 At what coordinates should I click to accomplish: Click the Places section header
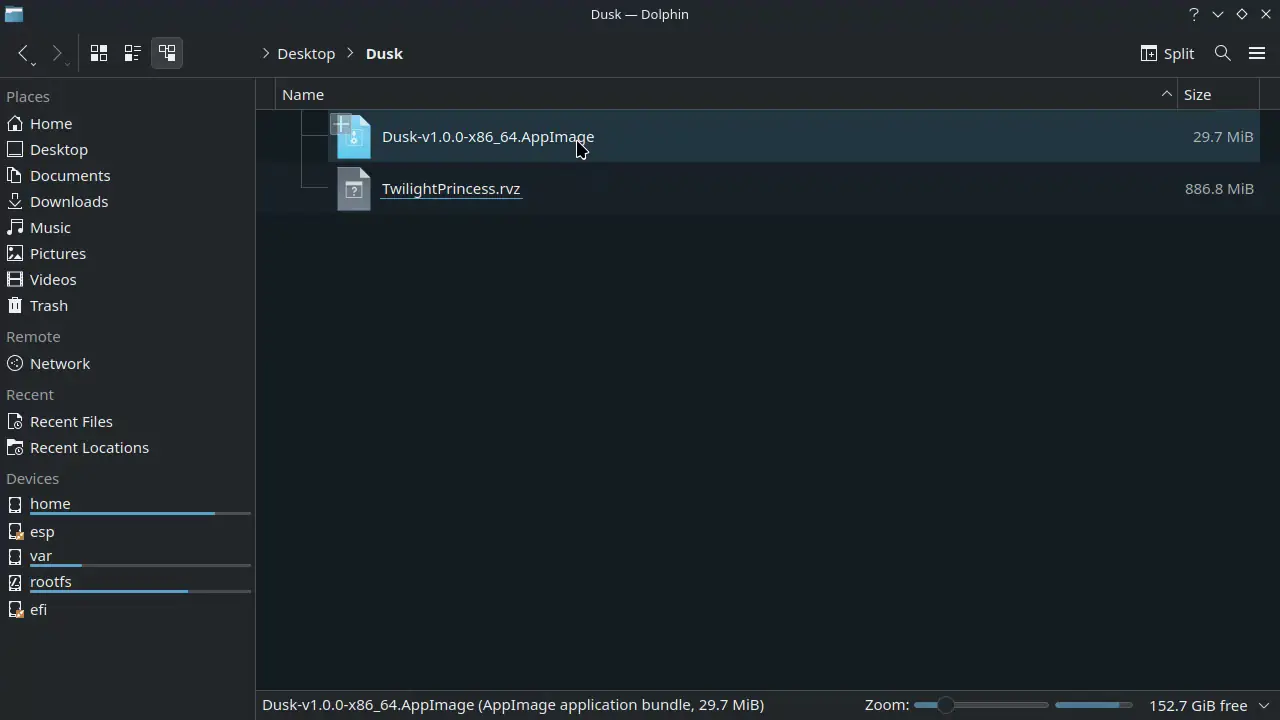(x=28, y=97)
